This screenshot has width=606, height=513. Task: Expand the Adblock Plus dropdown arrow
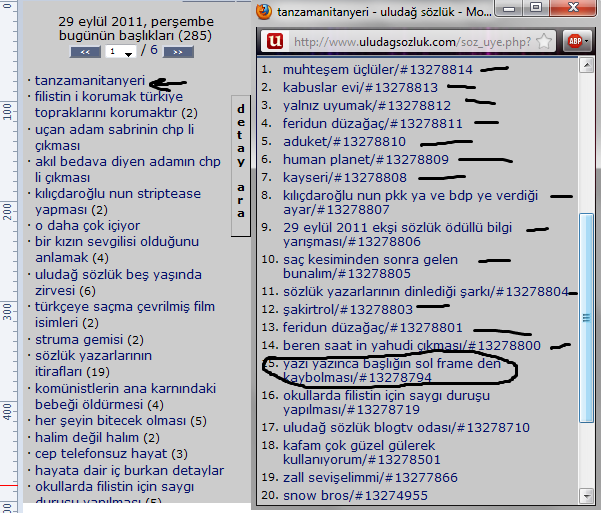[x=587, y=41]
